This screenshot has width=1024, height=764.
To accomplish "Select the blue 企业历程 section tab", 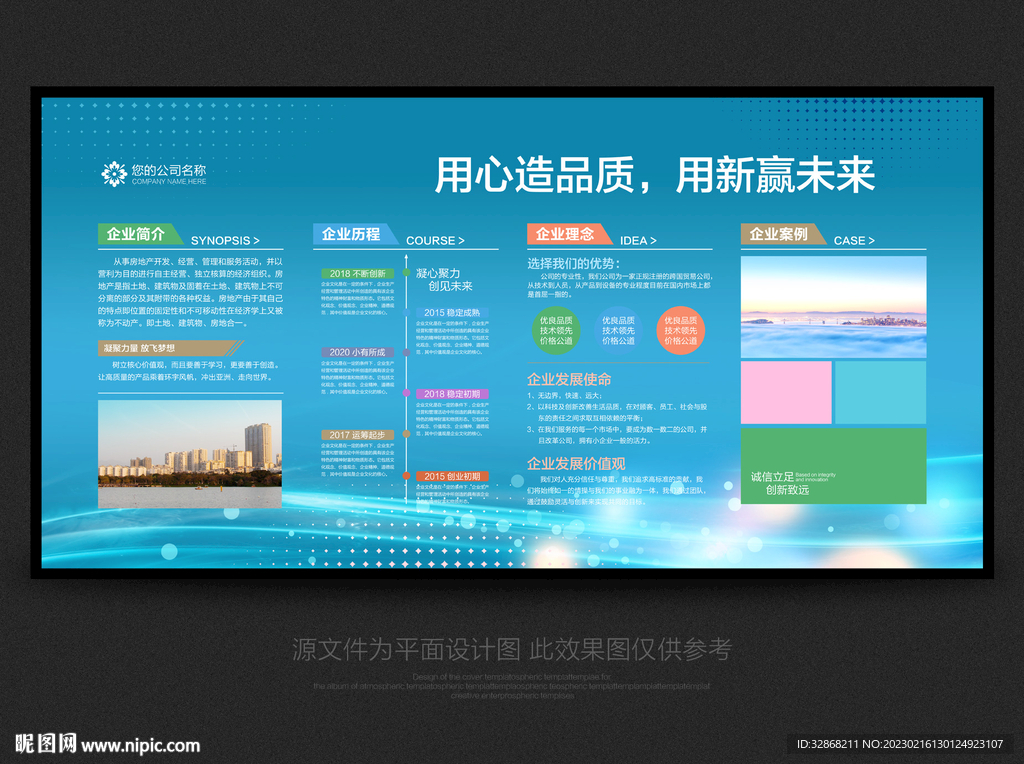I will pos(355,234).
